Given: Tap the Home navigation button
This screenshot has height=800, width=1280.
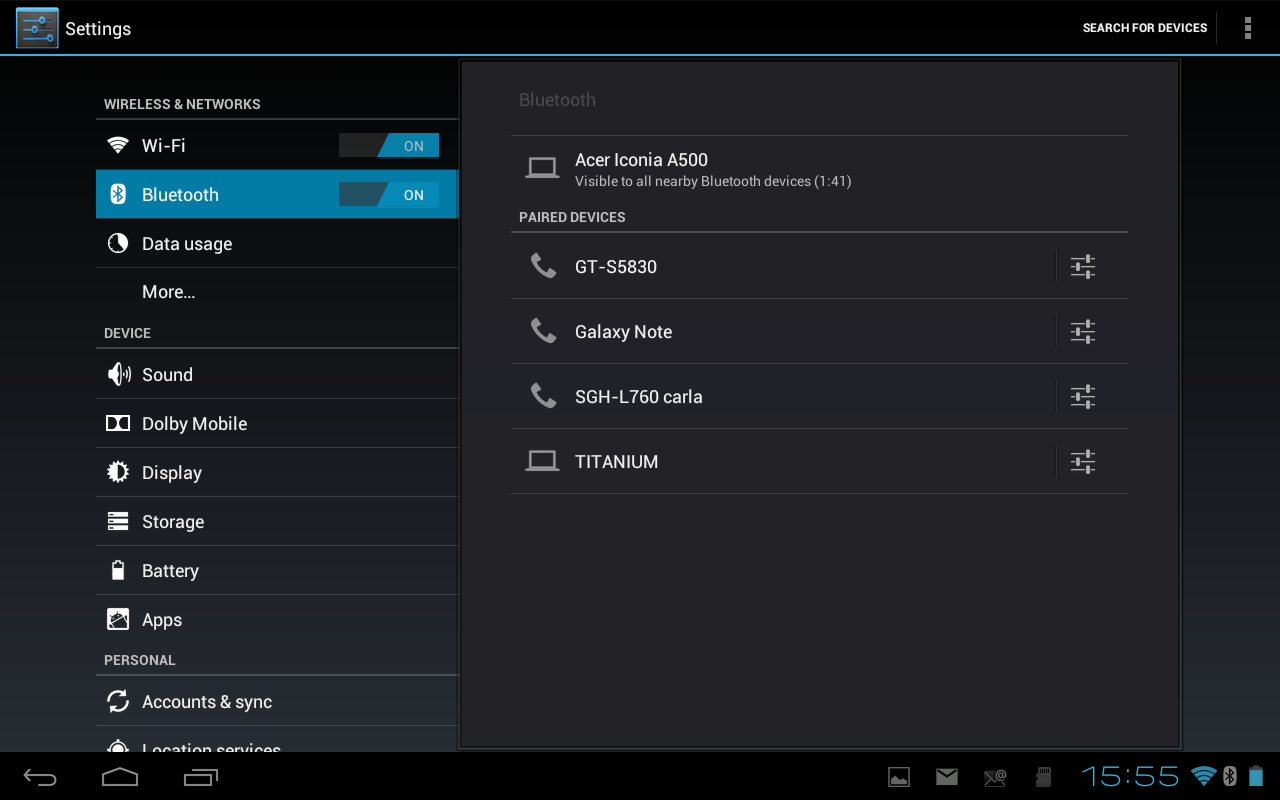Looking at the screenshot, I should [120, 777].
